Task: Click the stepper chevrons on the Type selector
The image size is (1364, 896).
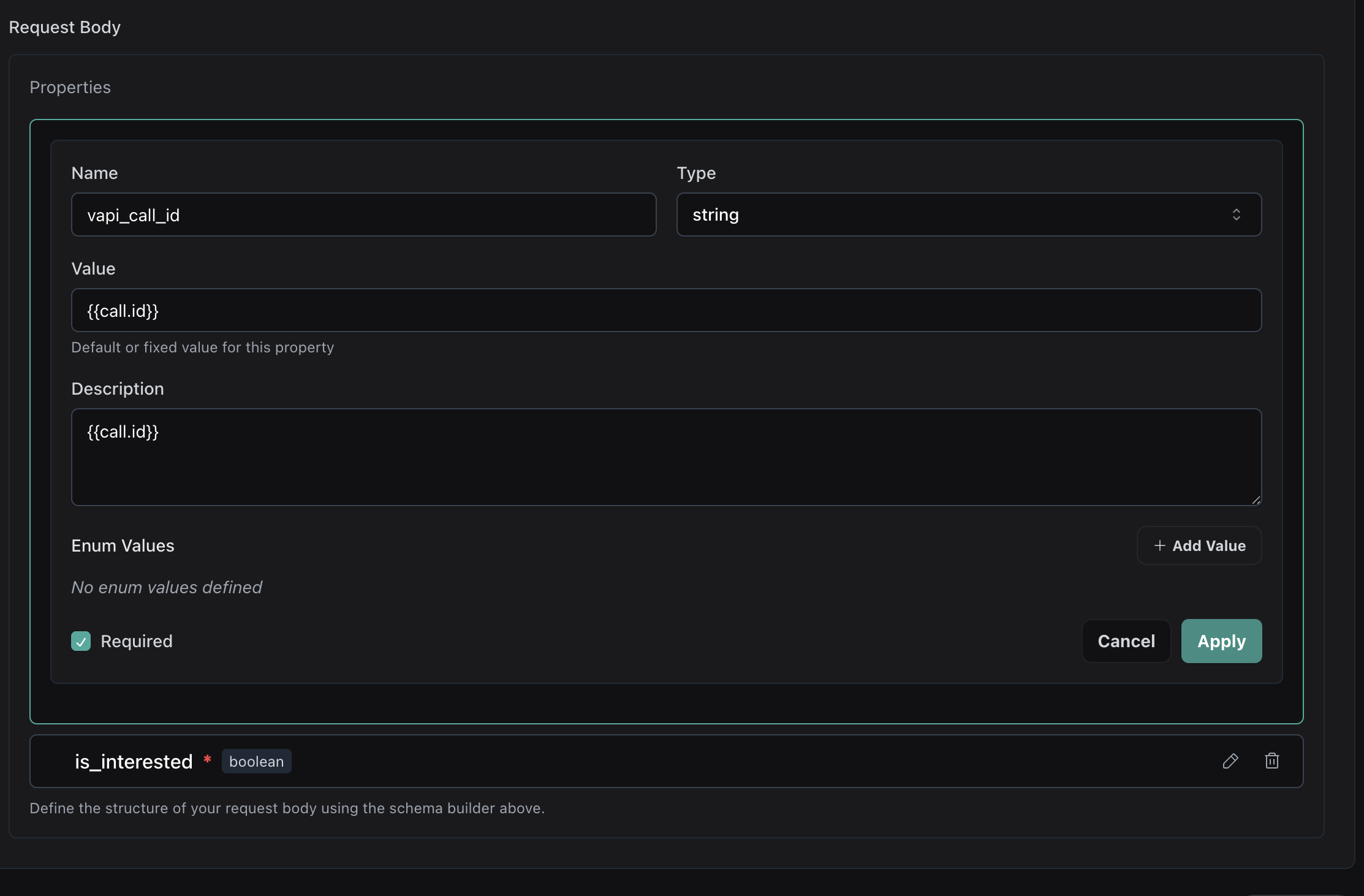Action: [1237, 215]
